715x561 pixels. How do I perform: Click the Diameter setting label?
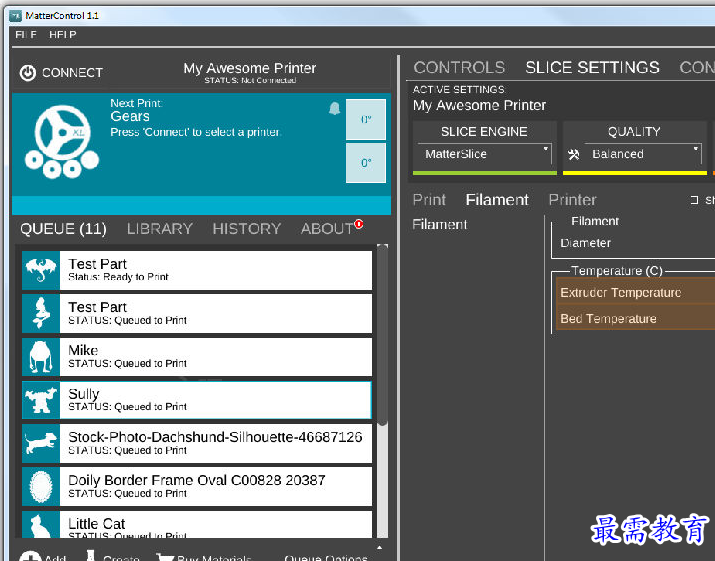pos(585,243)
